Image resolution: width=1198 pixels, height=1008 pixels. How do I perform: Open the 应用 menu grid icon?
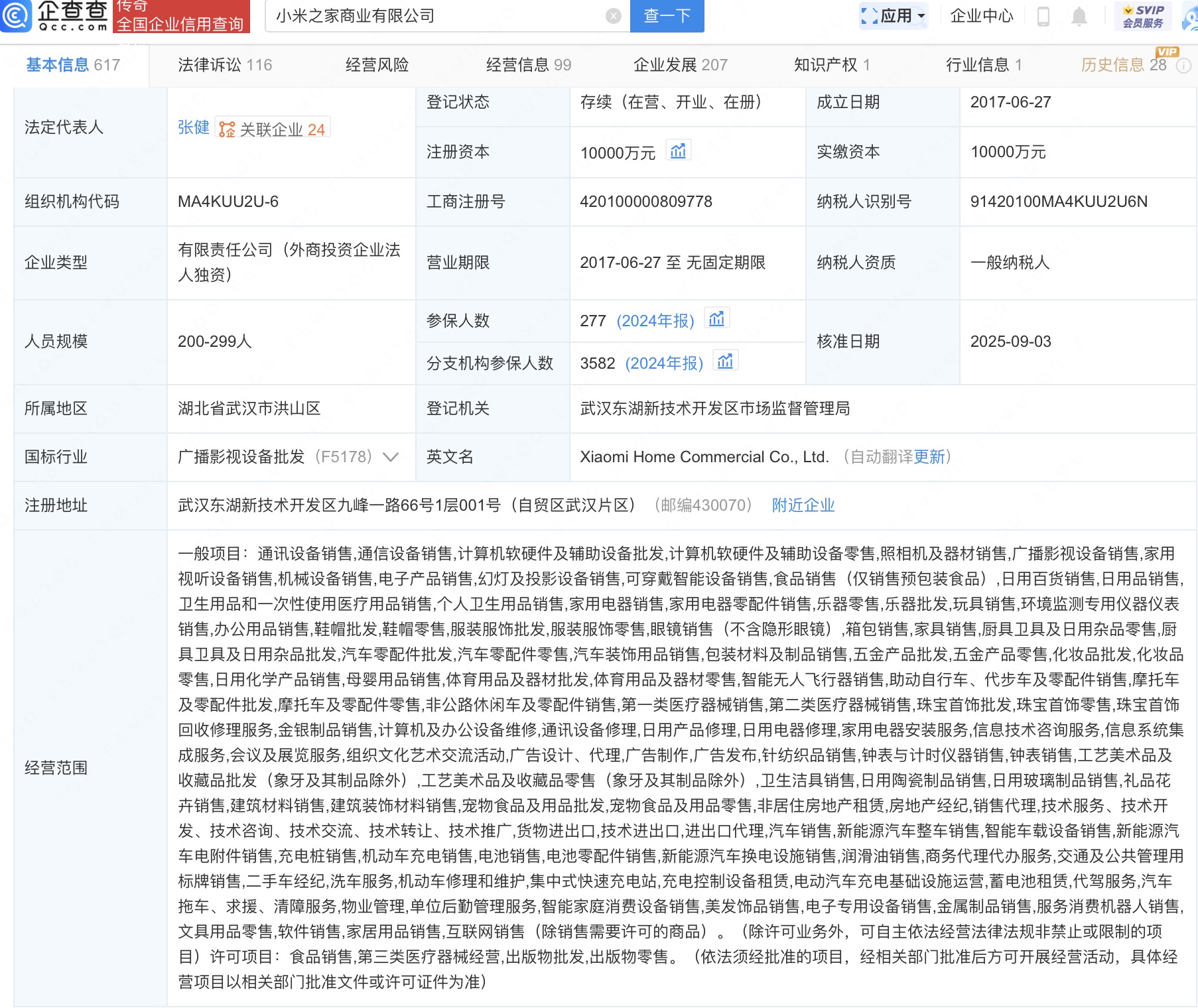click(x=869, y=16)
